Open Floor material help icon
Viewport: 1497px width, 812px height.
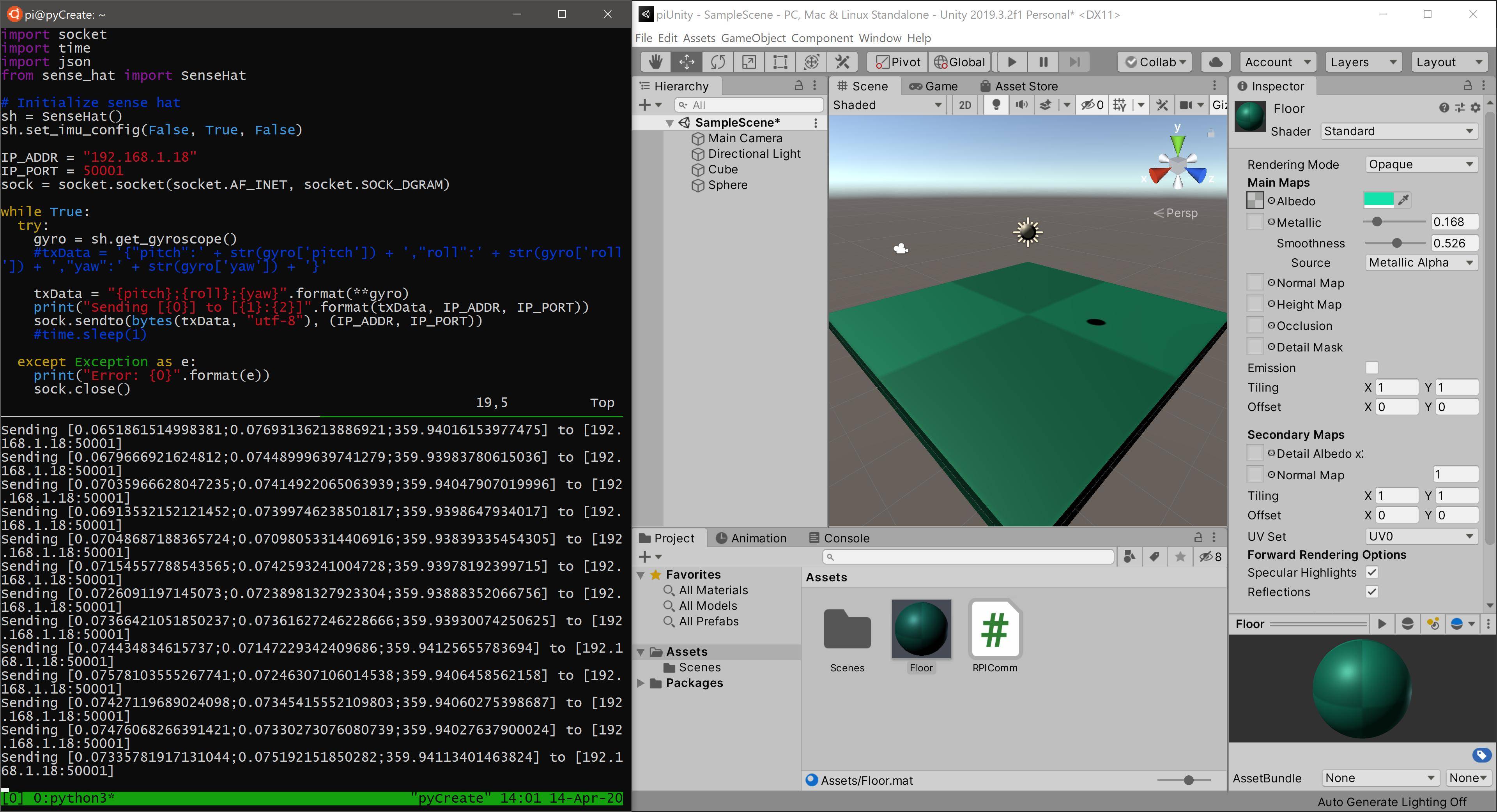pos(1444,108)
